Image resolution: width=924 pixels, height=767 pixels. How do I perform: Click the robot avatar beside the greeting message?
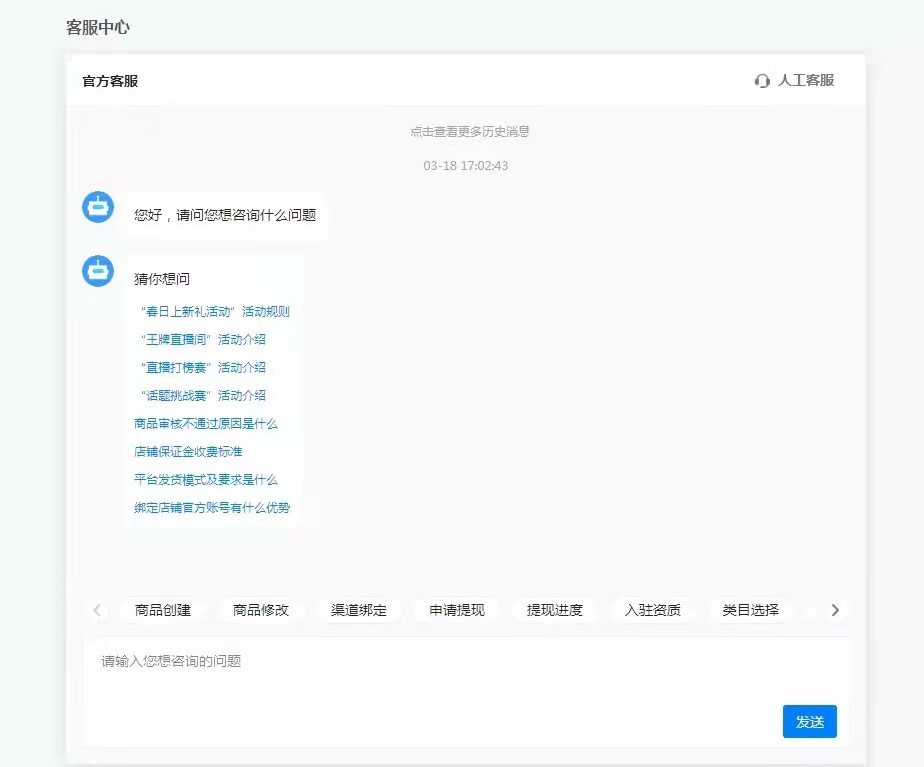tap(98, 207)
